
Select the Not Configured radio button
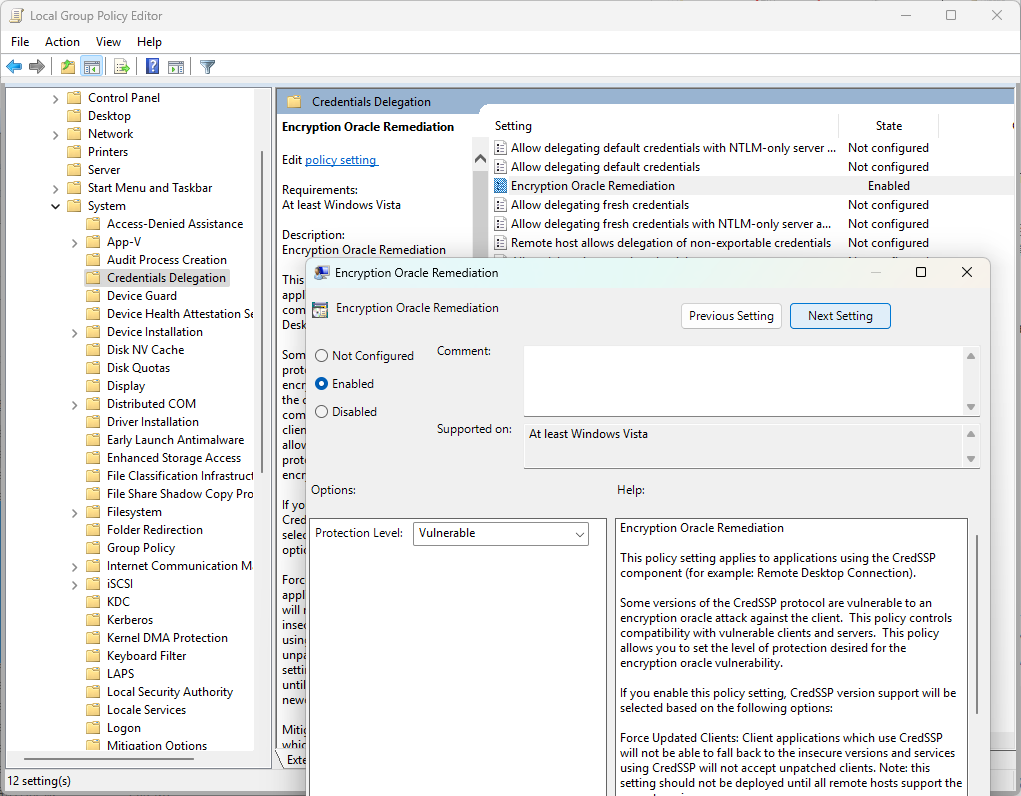(x=321, y=356)
